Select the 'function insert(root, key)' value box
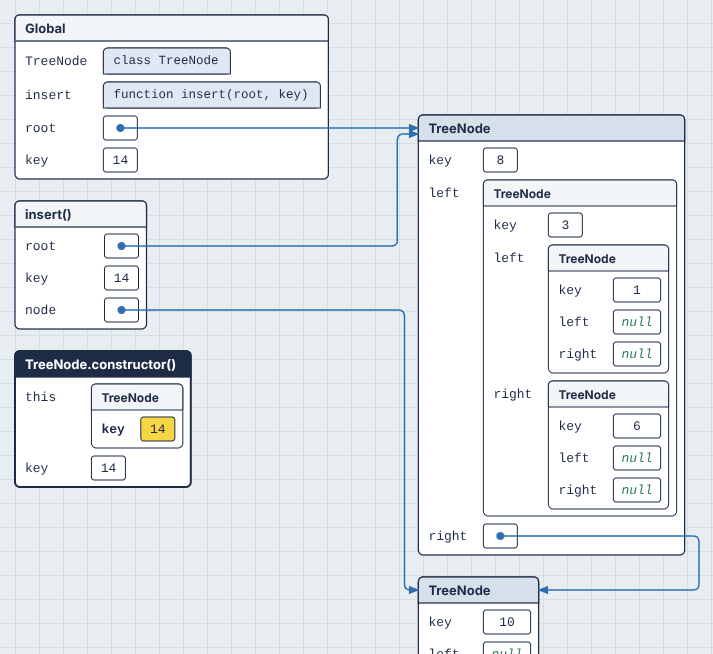The width and height of the screenshot is (713, 654). coord(211,95)
